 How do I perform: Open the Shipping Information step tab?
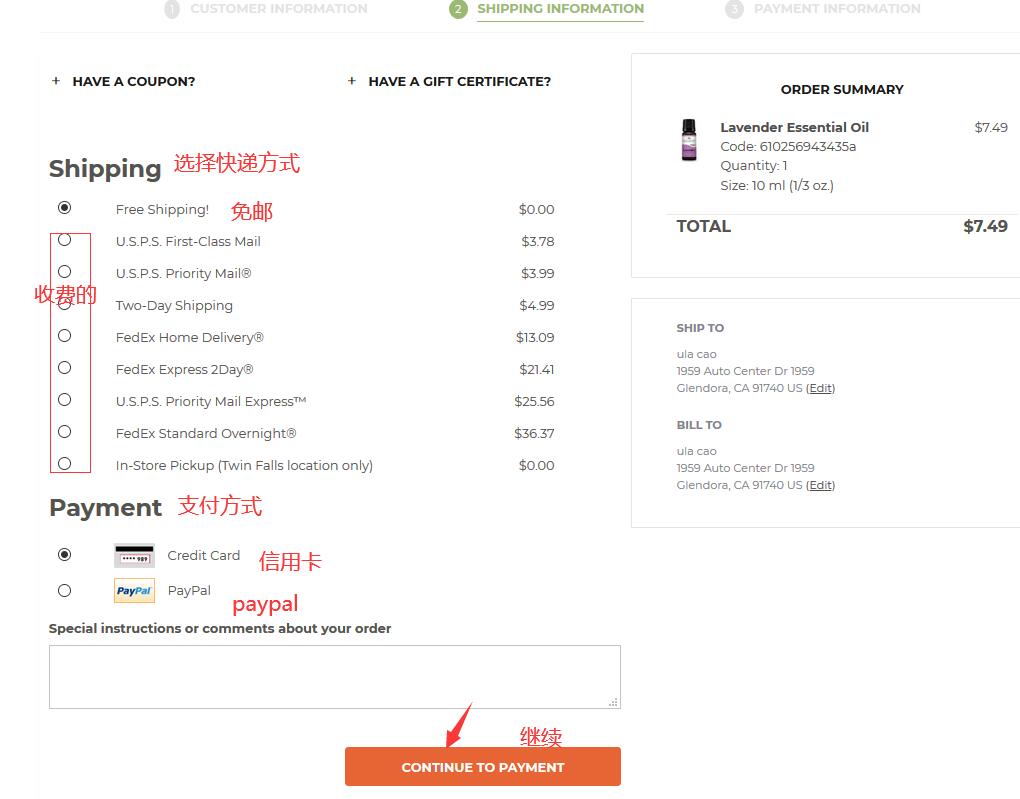pyautogui.click(x=560, y=8)
